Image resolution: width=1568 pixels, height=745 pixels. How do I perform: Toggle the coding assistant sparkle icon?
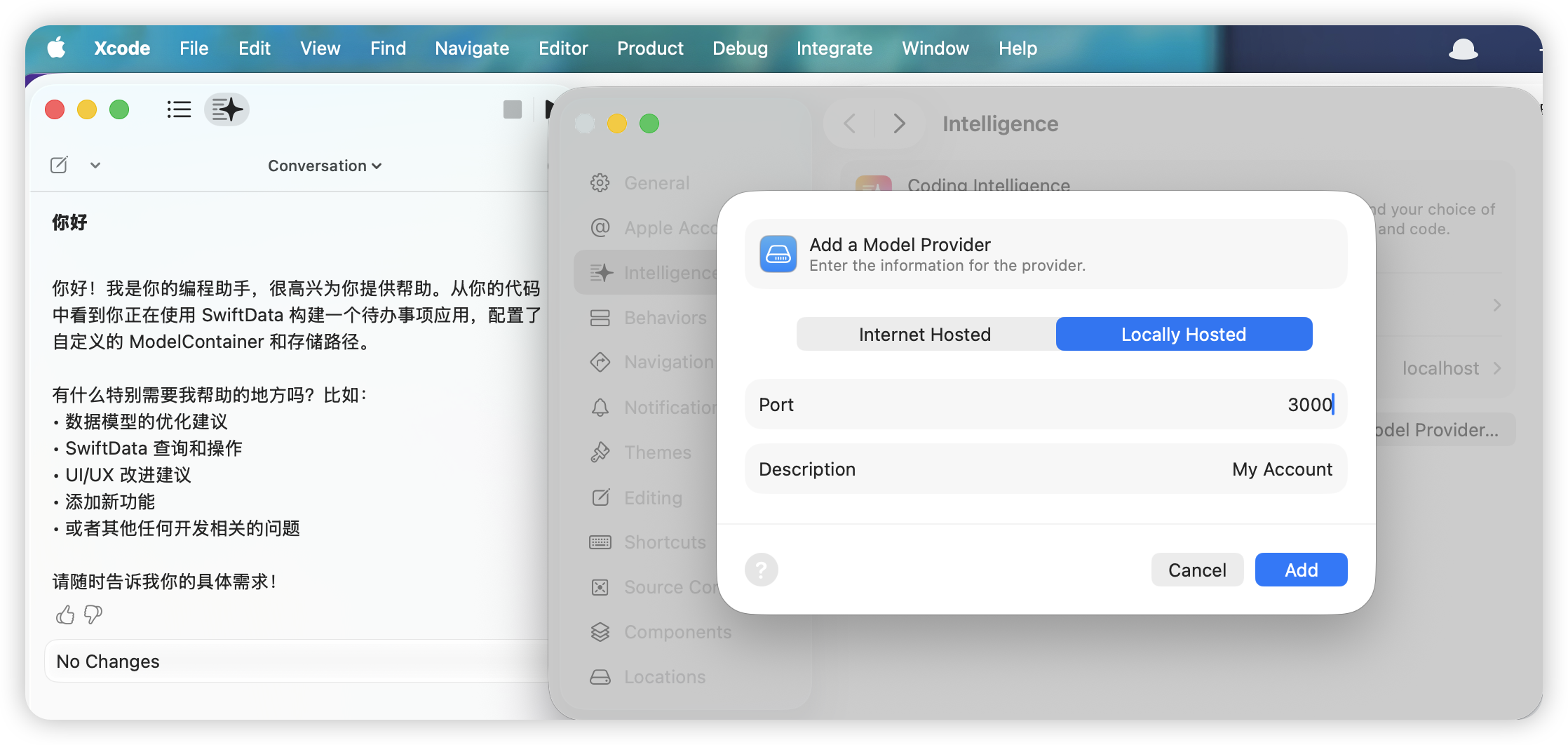click(227, 109)
